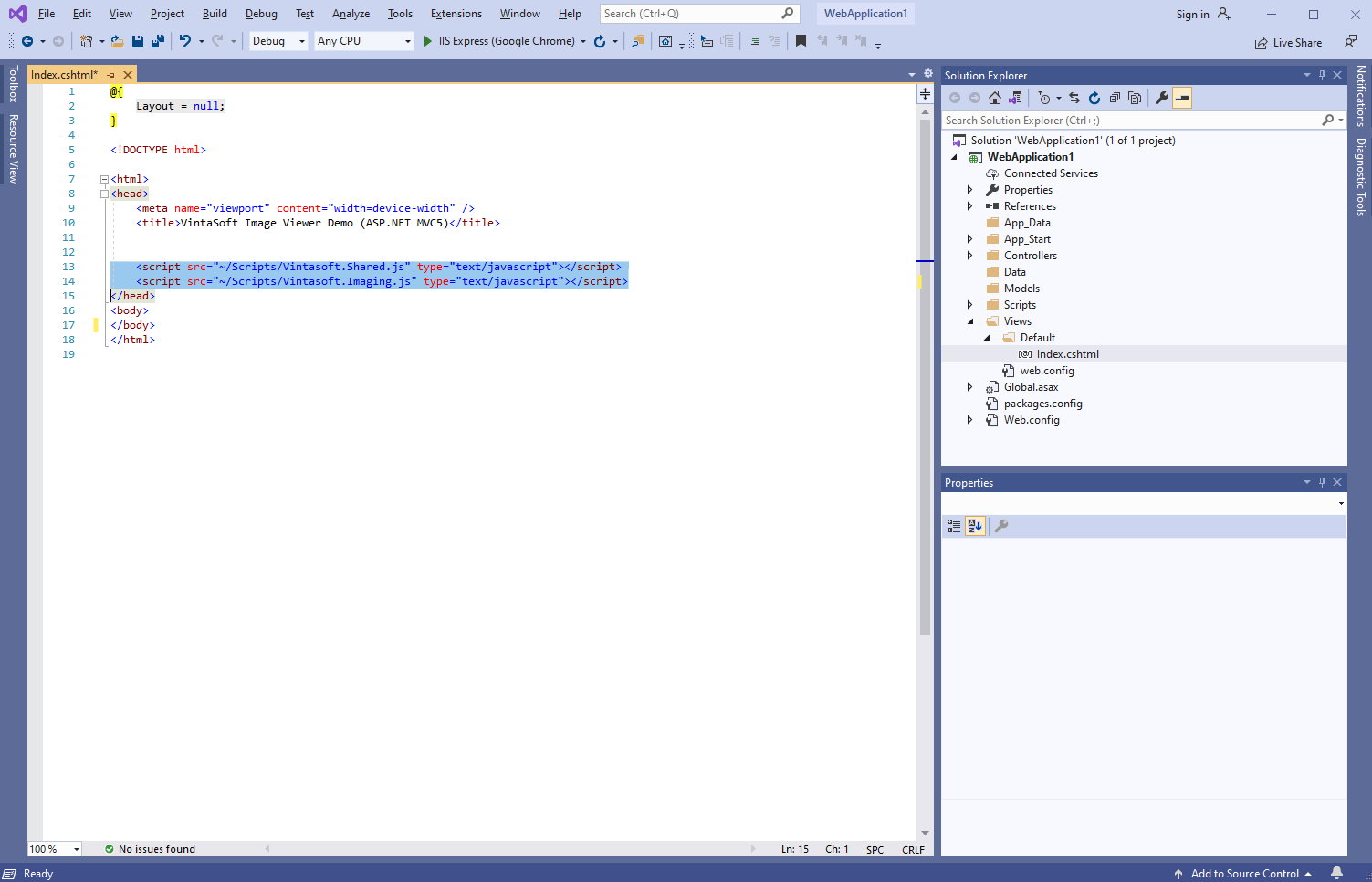Select Index.cshtml in the Solution Explorer tree
1372x882 pixels.
point(1067,354)
